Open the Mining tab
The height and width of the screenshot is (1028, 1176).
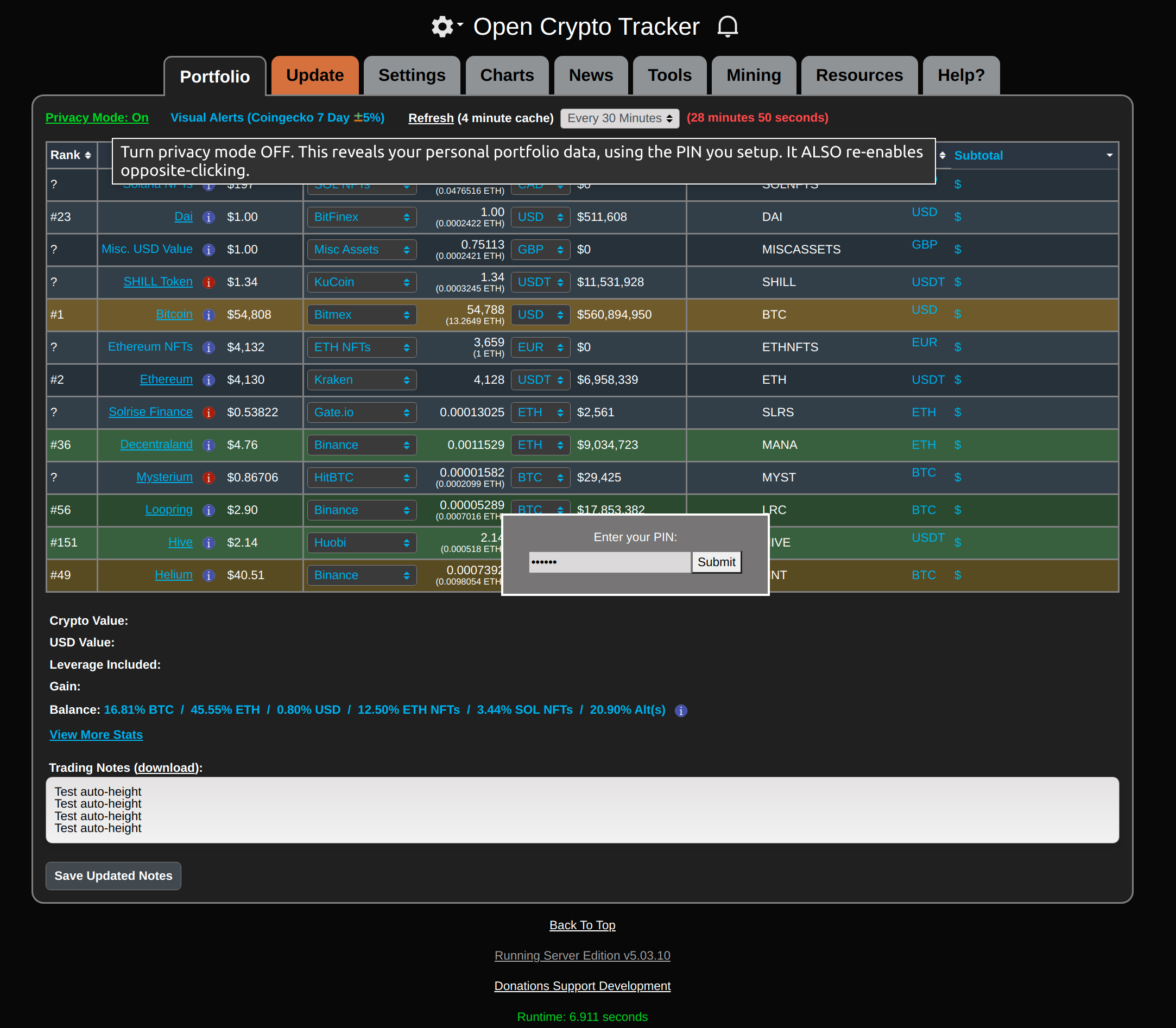(x=754, y=75)
